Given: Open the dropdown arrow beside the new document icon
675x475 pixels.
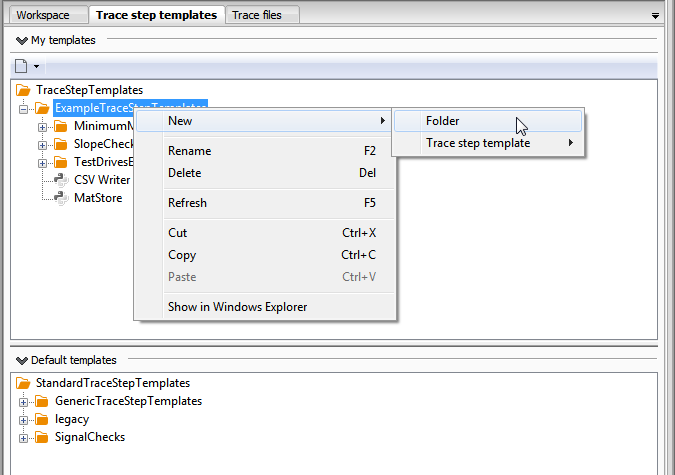Looking at the screenshot, I should coord(37,66).
